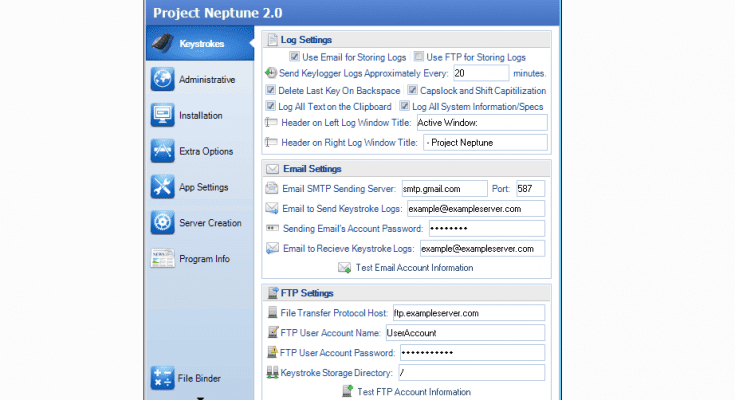Image resolution: width=735 pixels, height=400 pixels.
Task: Disable Log All Text on the Clipboard
Action: coord(271,105)
